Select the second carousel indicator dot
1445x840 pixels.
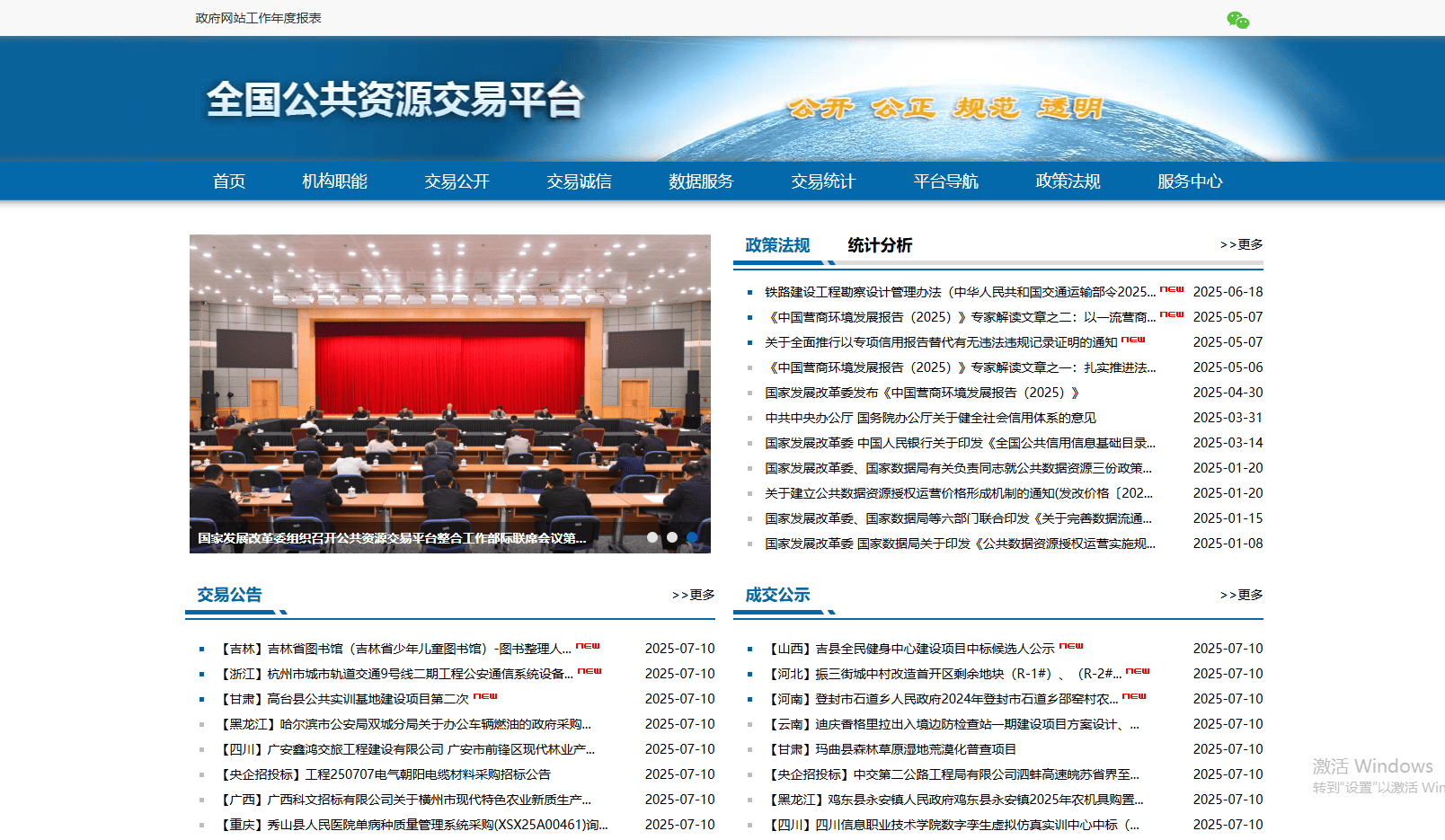click(x=672, y=537)
